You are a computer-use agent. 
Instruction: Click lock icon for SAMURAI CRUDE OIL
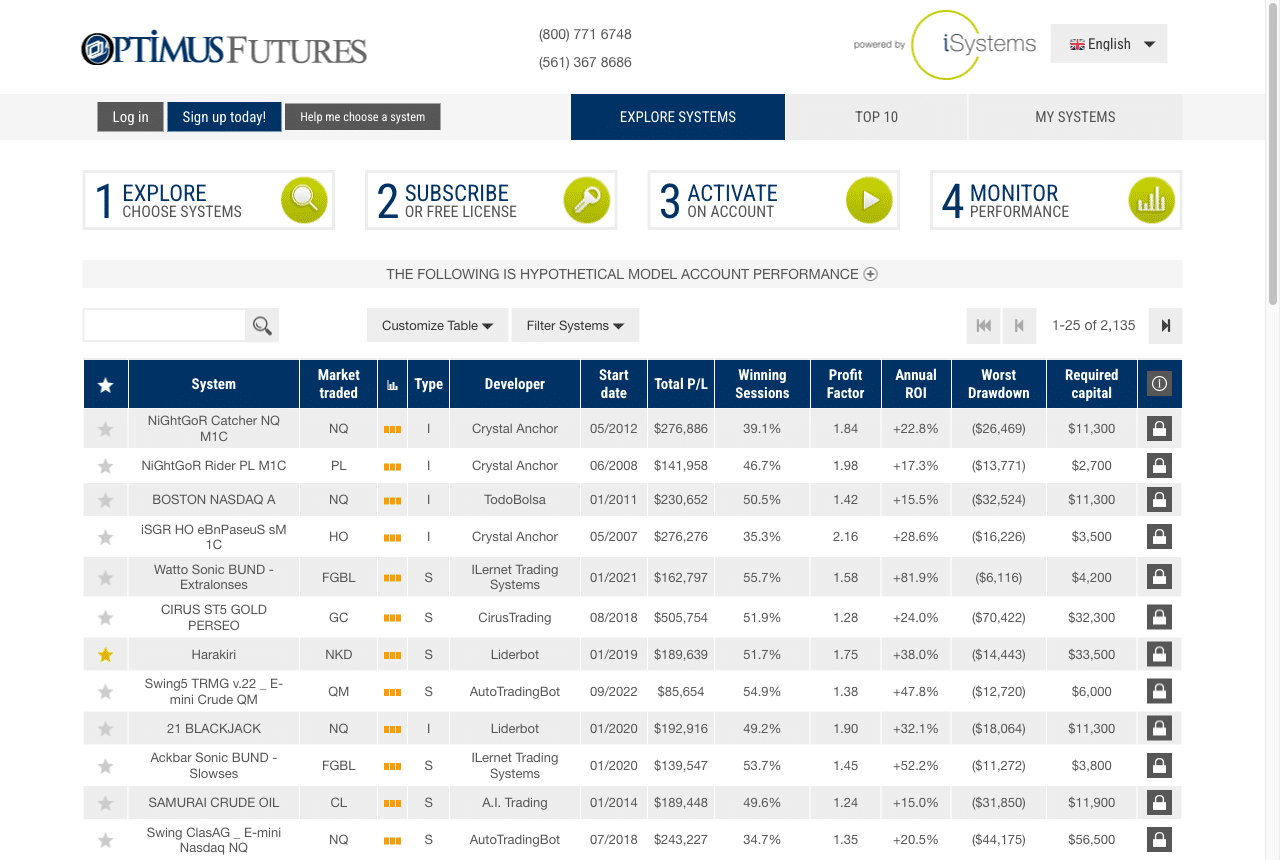coord(1159,802)
